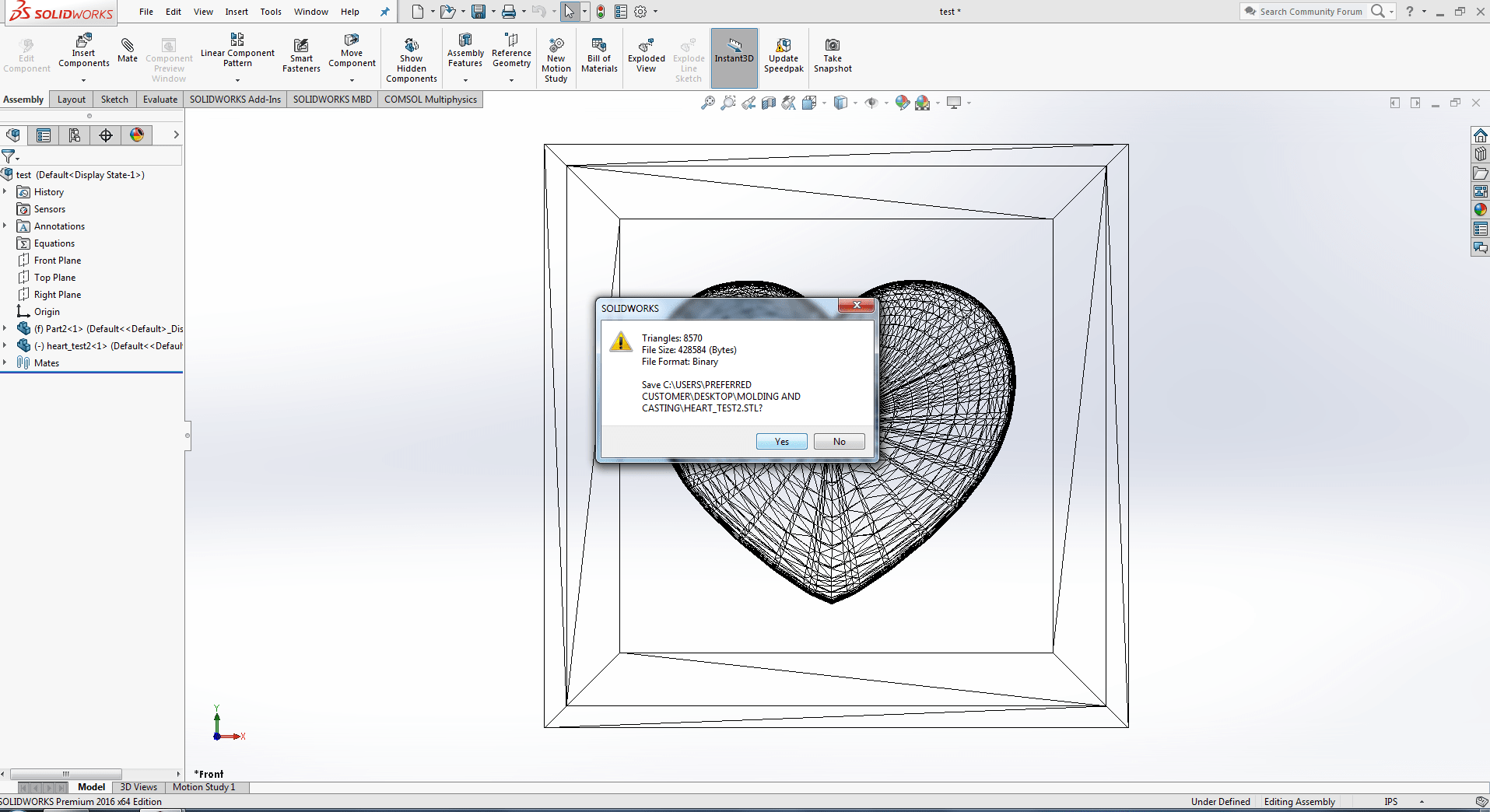Image resolution: width=1490 pixels, height=812 pixels.
Task: Open SOLIDWORKS Resources task pane icon
Action: click(1480, 135)
